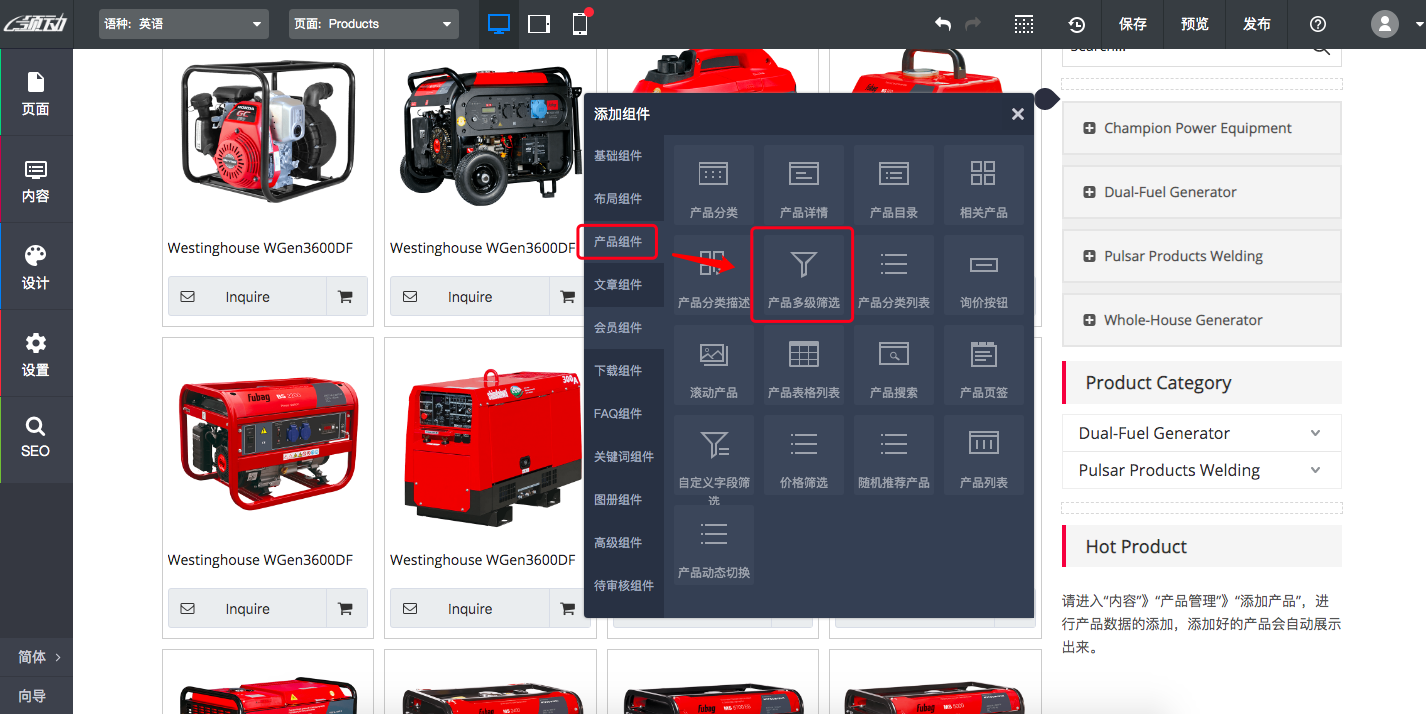Add the 产品搜索 component
This screenshot has width=1426, height=714.
point(893,364)
